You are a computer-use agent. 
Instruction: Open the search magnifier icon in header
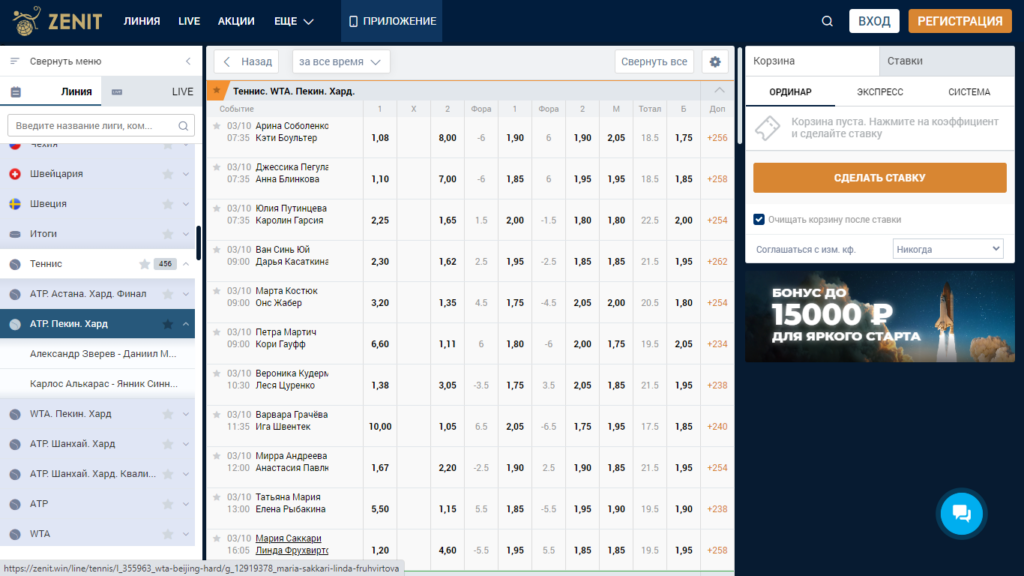(827, 22)
